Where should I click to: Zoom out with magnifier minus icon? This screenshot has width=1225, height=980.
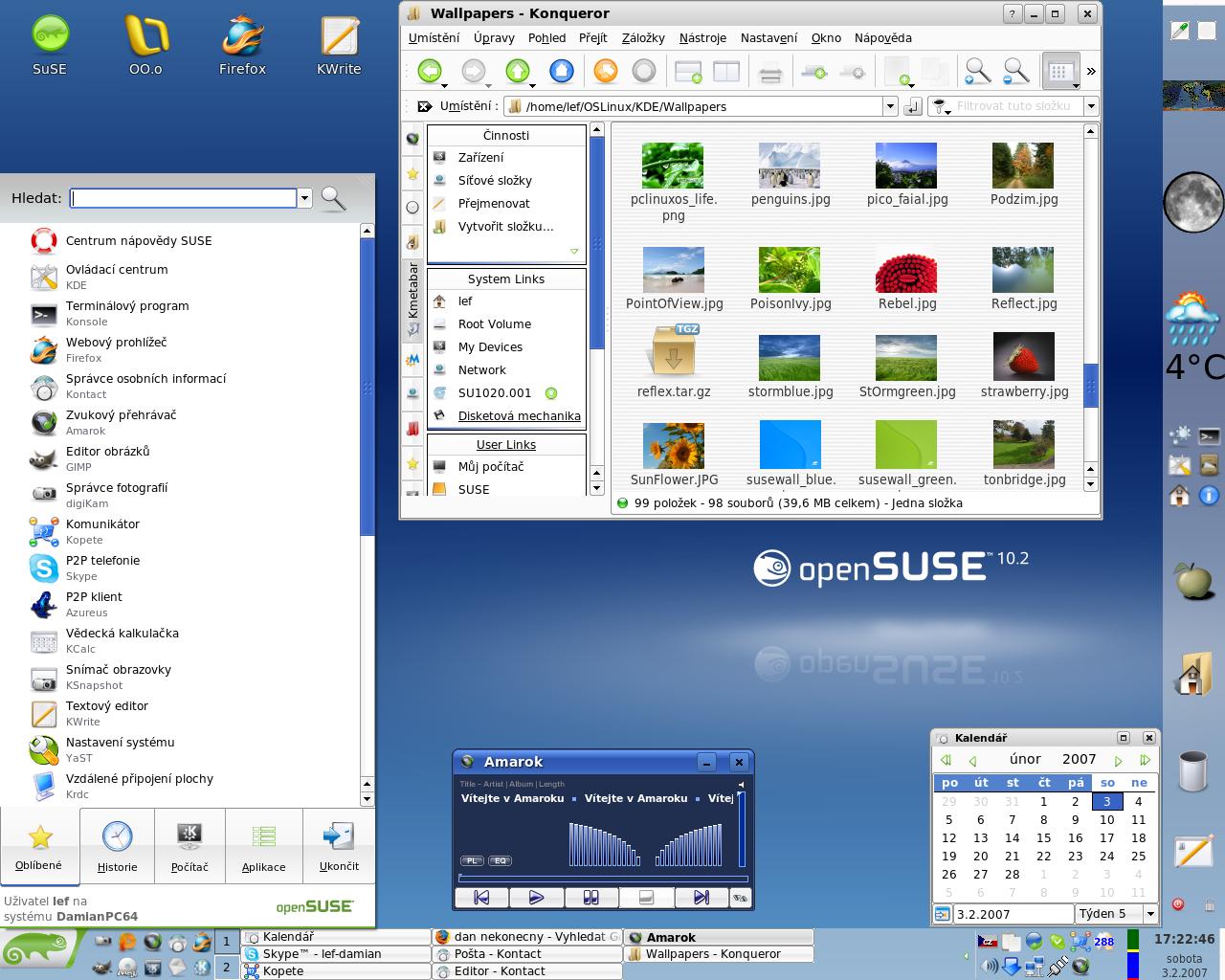click(x=1015, y=71)
